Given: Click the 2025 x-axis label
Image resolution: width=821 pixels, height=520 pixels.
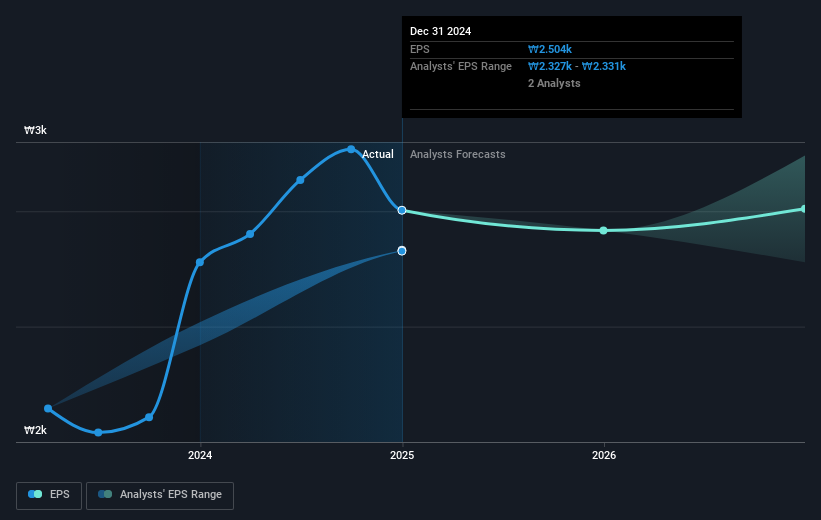Looking at the screenshot, I should 402,455.
